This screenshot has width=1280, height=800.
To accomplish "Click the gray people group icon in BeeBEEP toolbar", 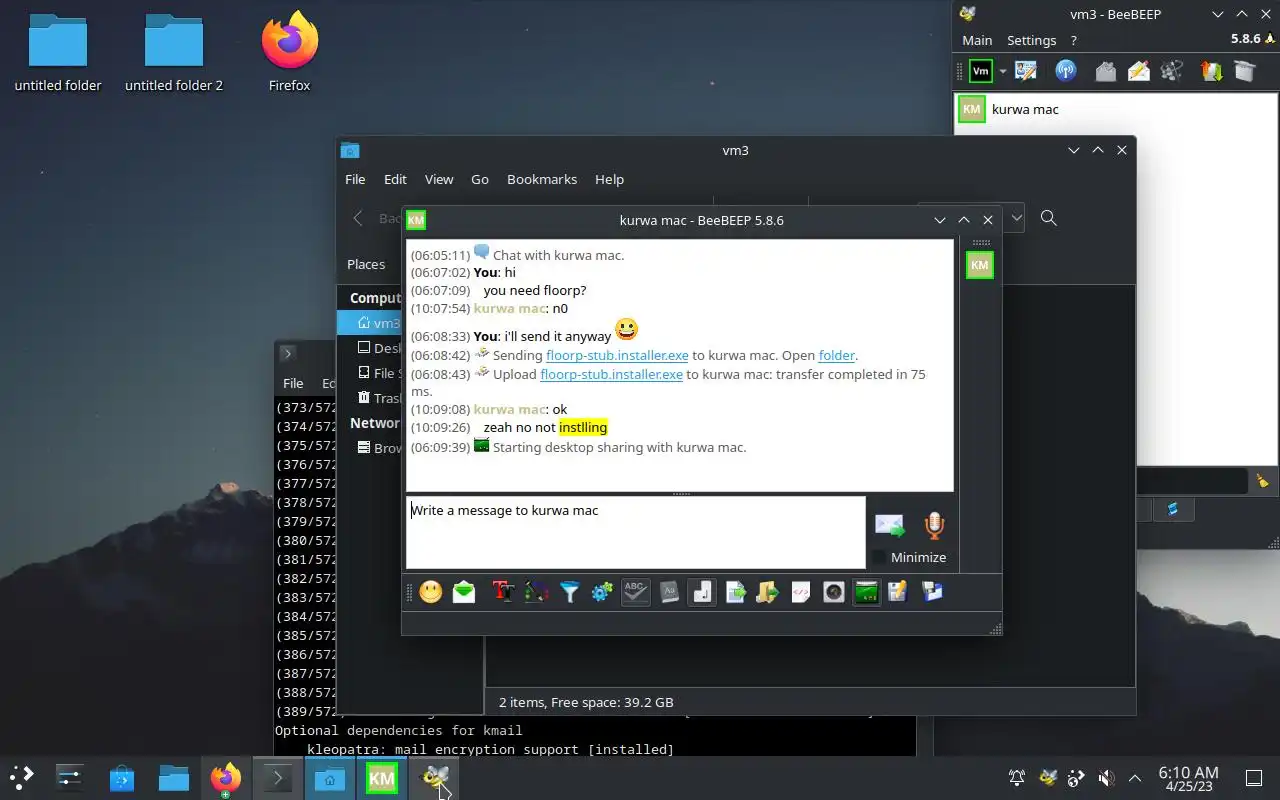I will coord(1172,71).
